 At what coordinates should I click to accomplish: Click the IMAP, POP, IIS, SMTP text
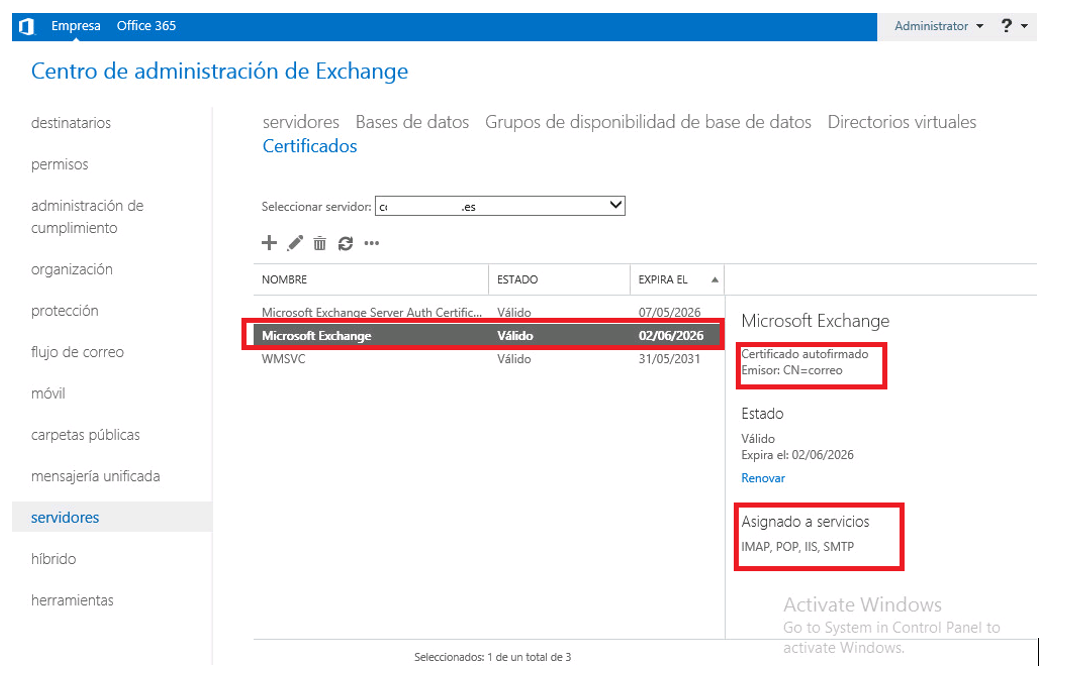(798, 547)
